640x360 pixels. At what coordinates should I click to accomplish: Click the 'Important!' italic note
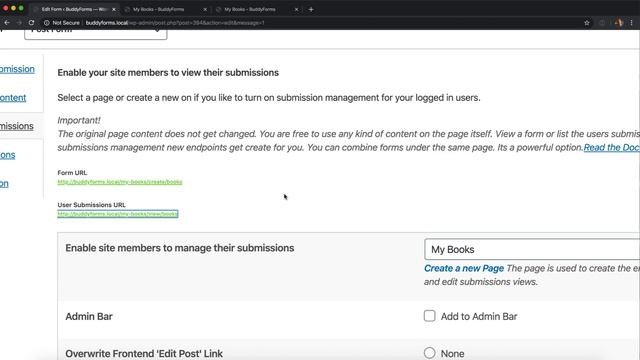[79, 120]
